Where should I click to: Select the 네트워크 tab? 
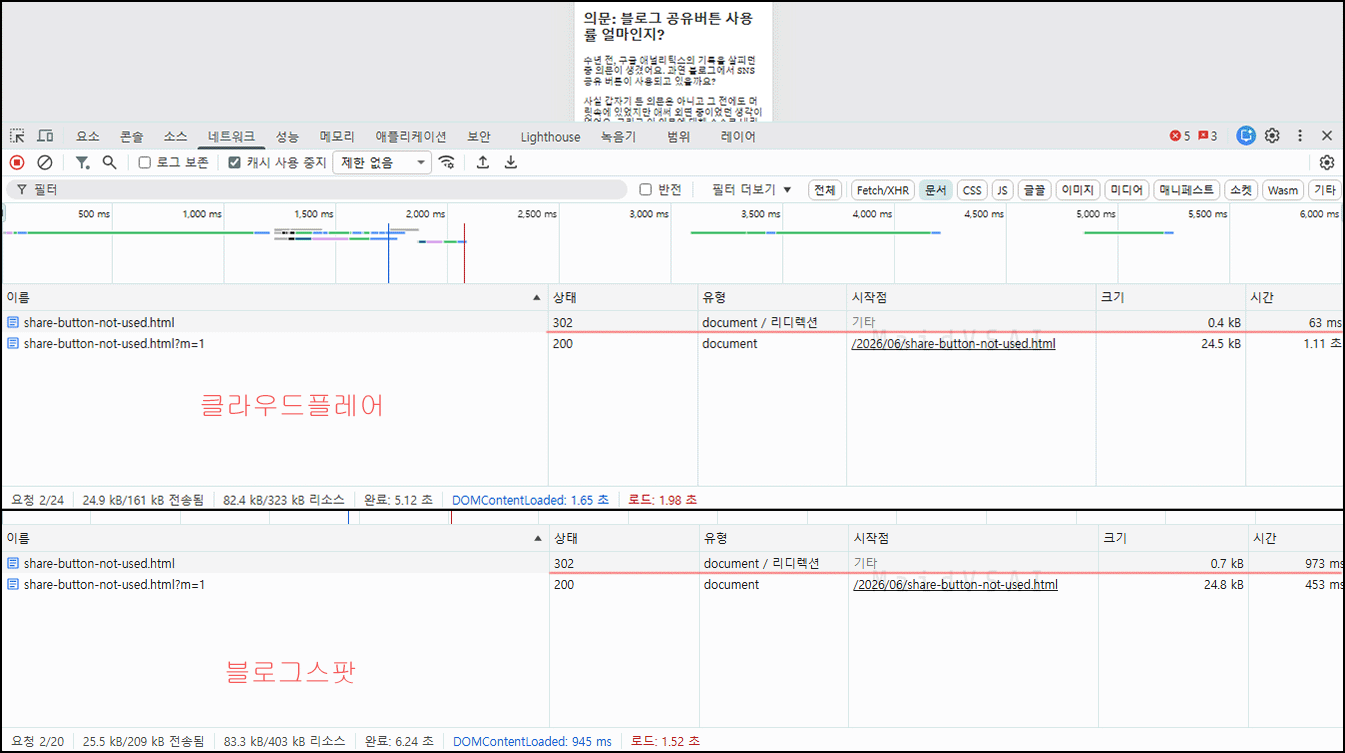pos(231,137)
